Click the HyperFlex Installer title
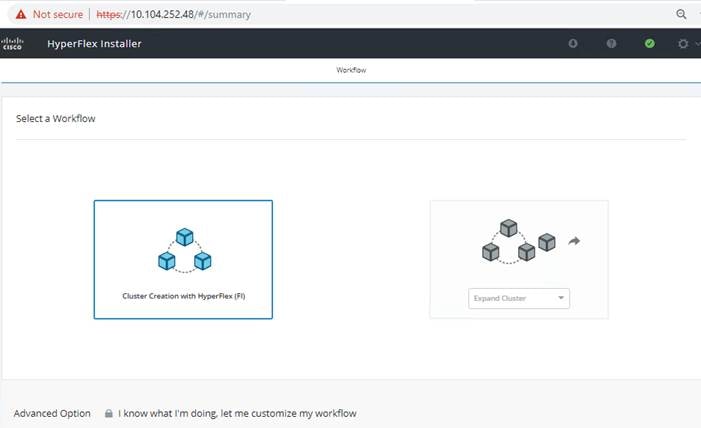The width and height of the screenshot is (701, 428). point(94,43)
